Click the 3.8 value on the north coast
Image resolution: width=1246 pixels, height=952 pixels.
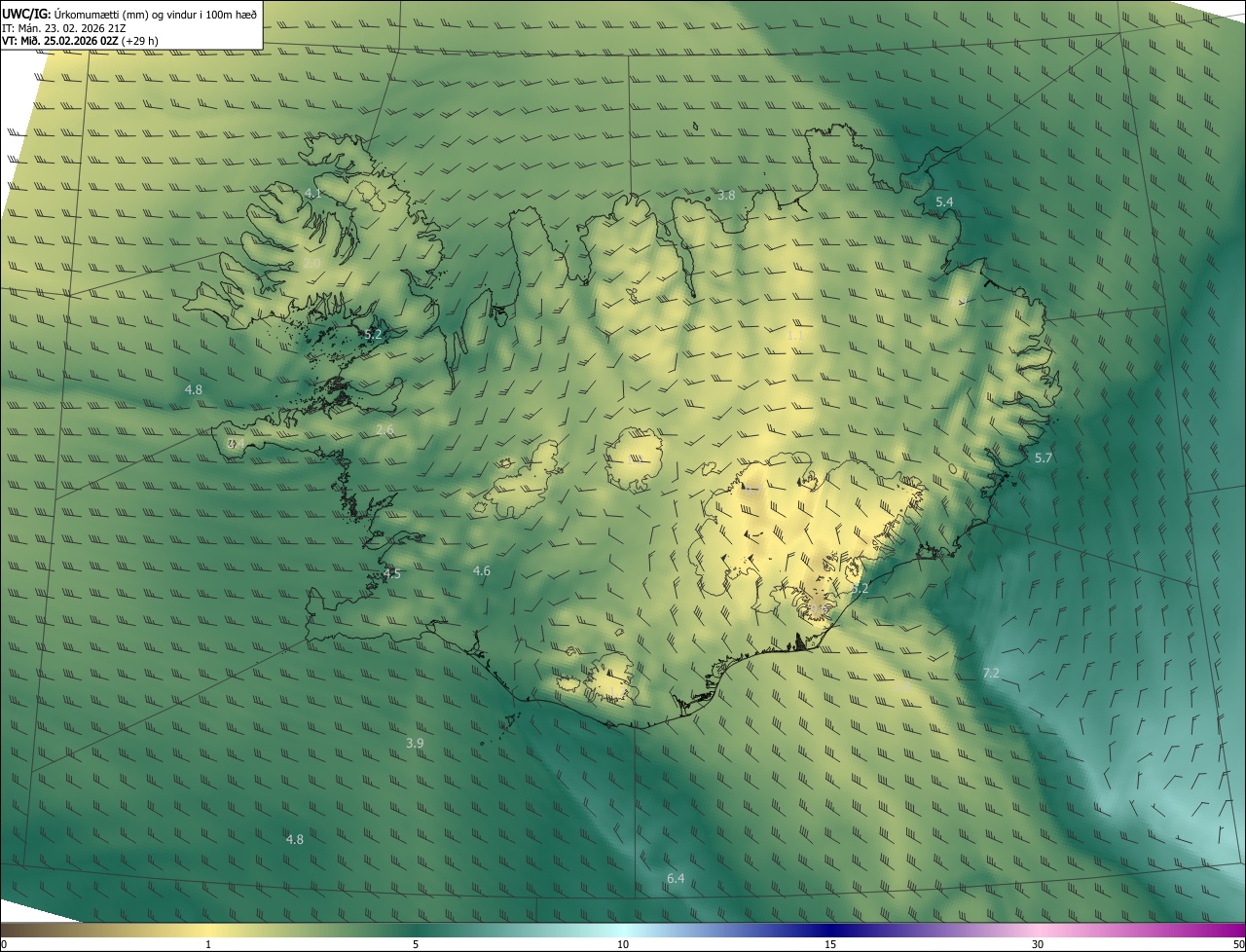pyautogui.click(x=726, y=196)
